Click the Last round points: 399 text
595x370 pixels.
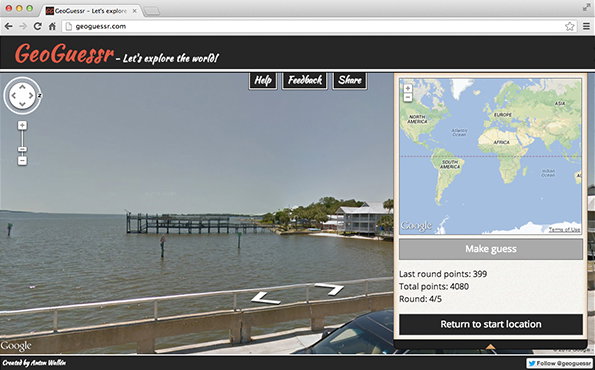(x=443, y=274)
